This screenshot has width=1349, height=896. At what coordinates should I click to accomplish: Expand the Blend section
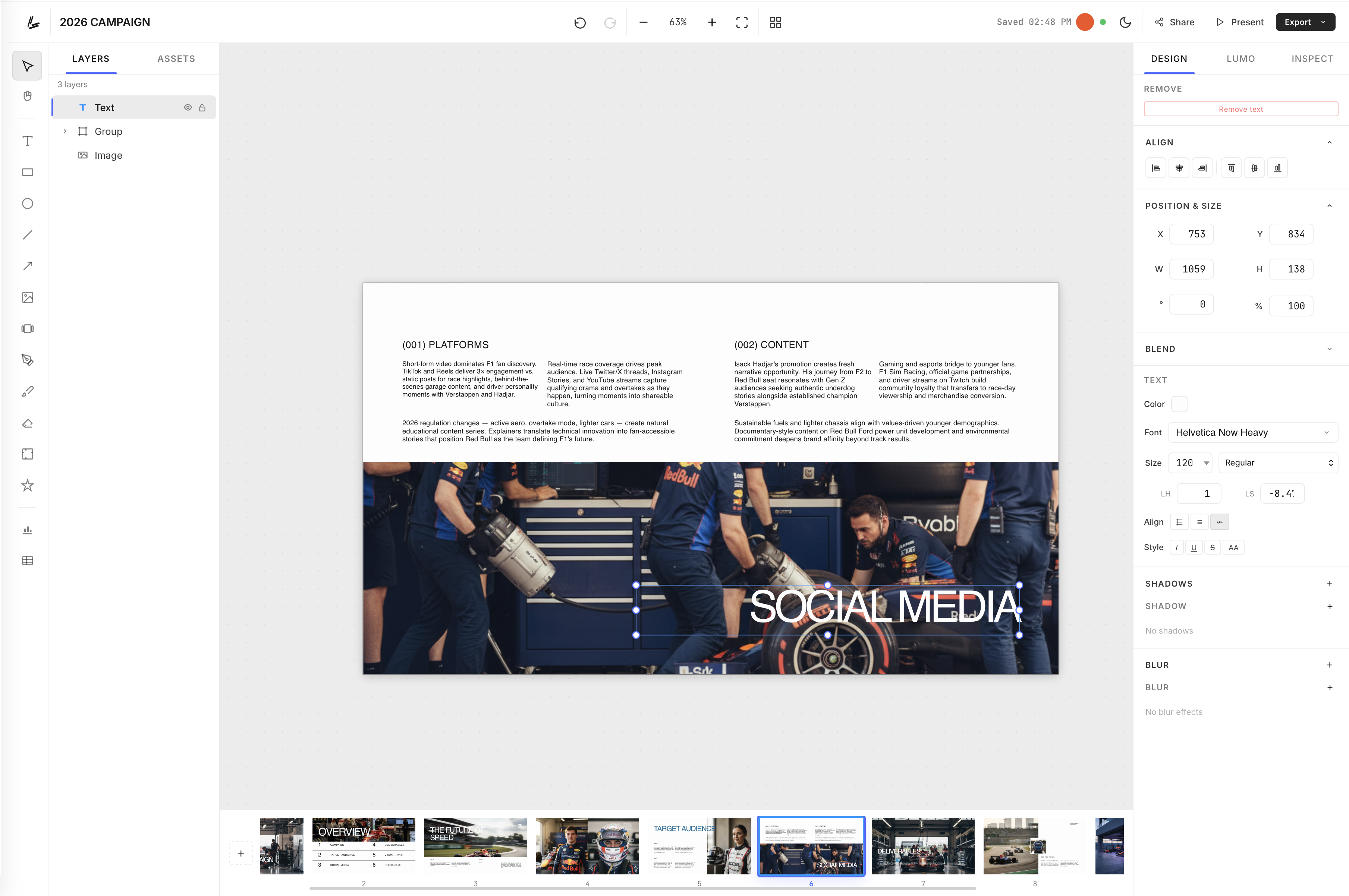[1330, 349]
